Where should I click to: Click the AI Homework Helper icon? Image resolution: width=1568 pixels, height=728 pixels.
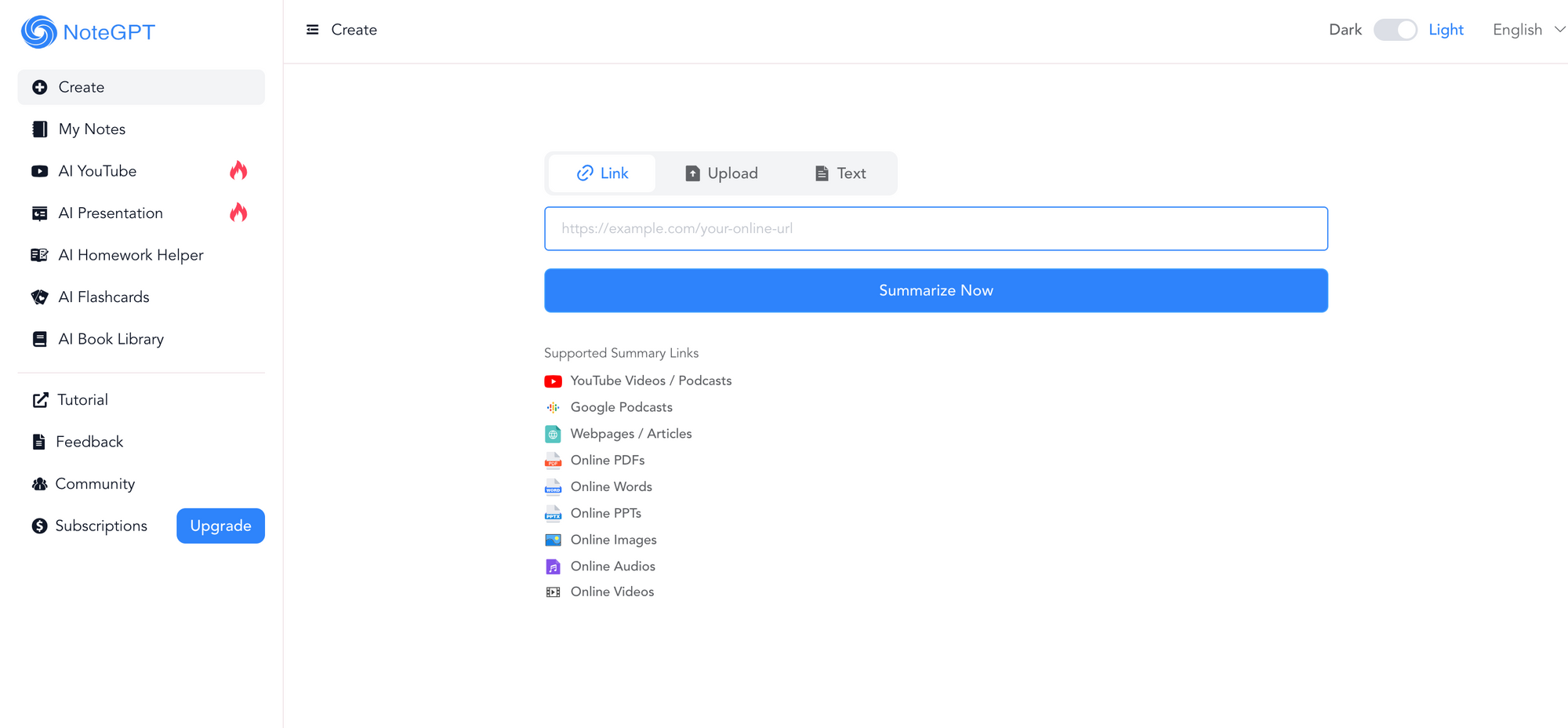(40, 255)
